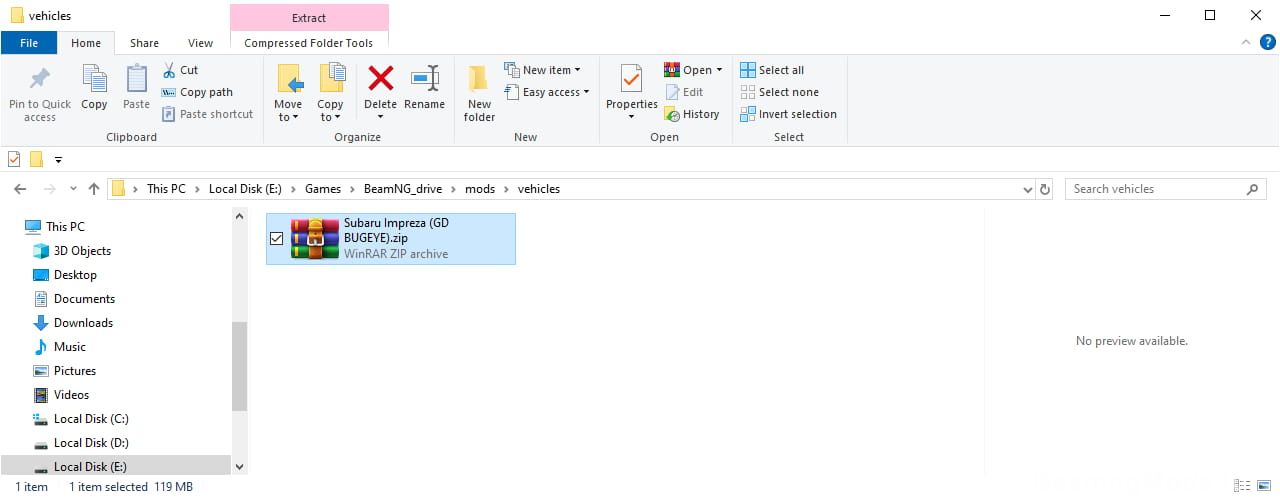Click Copy path in Clipboard group

197,92
